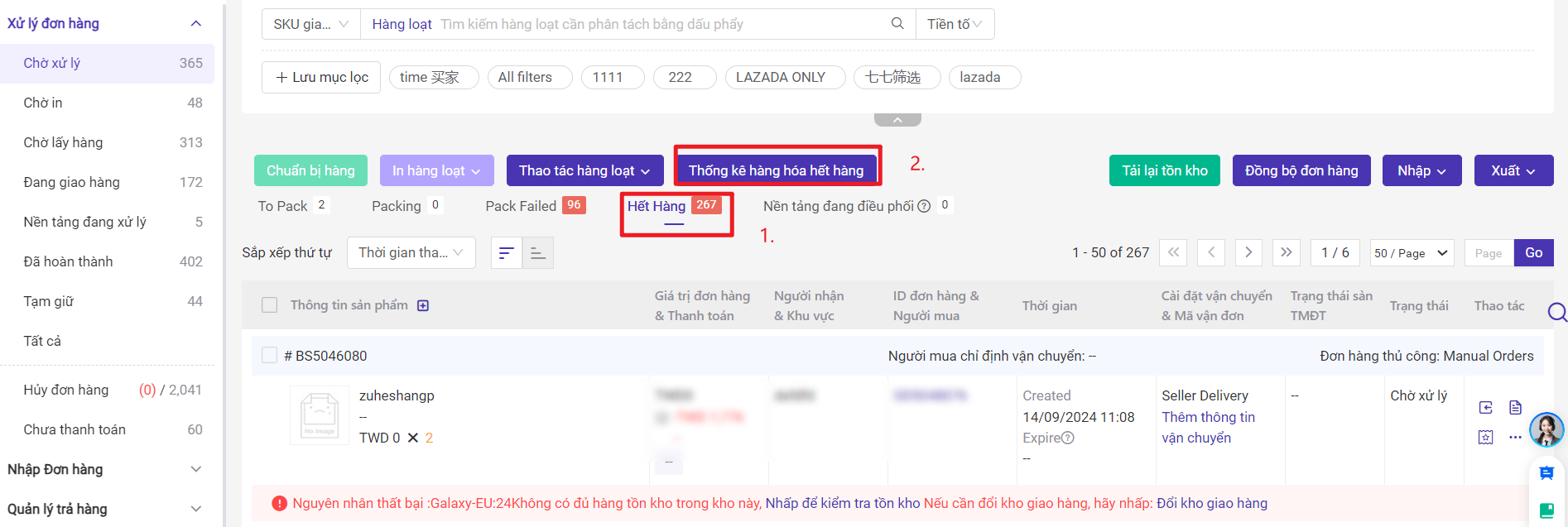Click Thêm thông tin vận chuyển link
The image size is (1568, 527).
pyautogui.click(x=1208, y=428)
